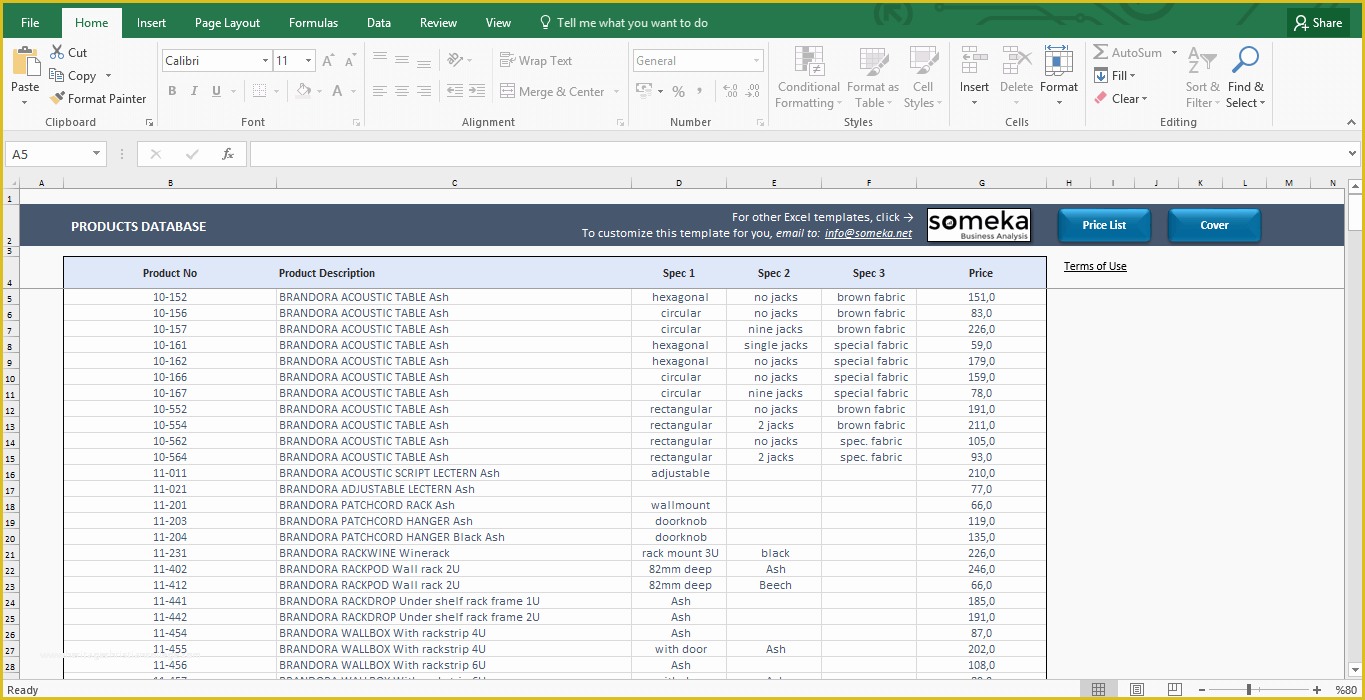Click the Cut scissors icon
Viewport: 1365px width, 700px height.
[56, 52]
